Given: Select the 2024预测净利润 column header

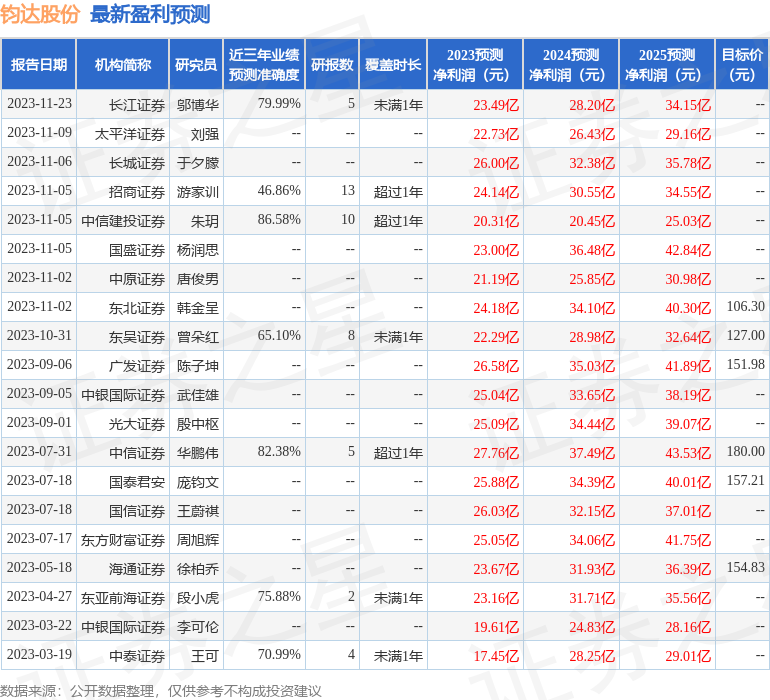Looking at the screenshot, I should (571, 64).
